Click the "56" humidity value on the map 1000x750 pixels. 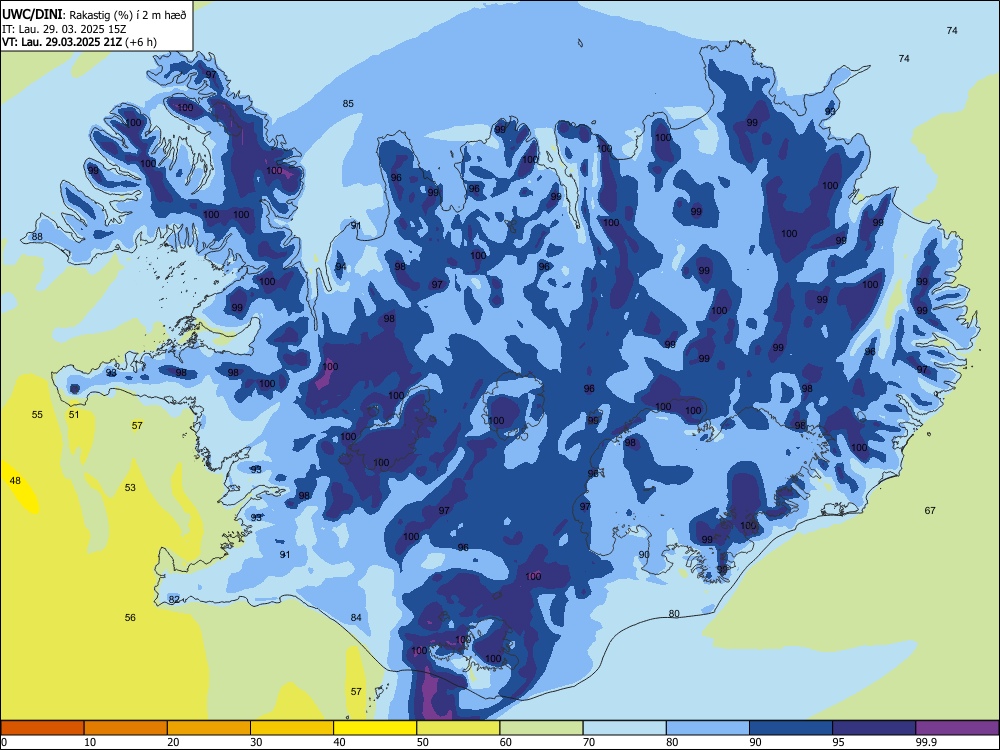130,617
